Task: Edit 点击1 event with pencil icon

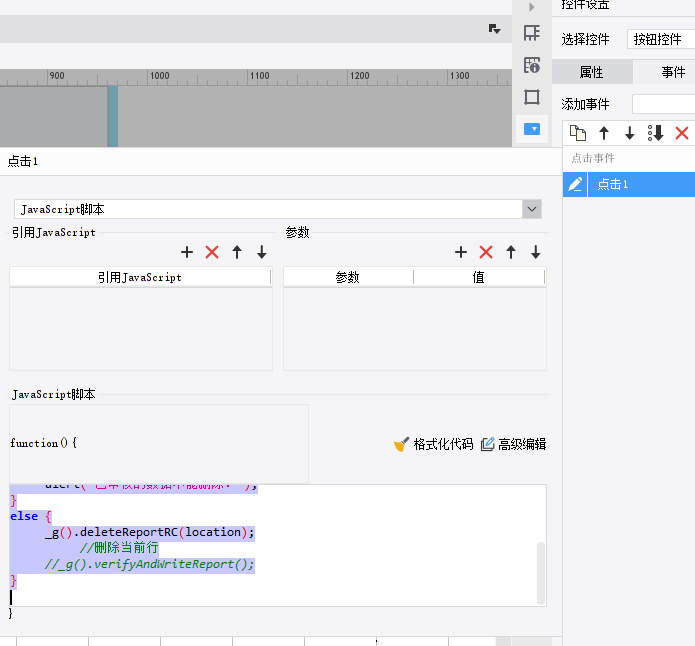Action: pyautogui.click(x=575, y=184)
